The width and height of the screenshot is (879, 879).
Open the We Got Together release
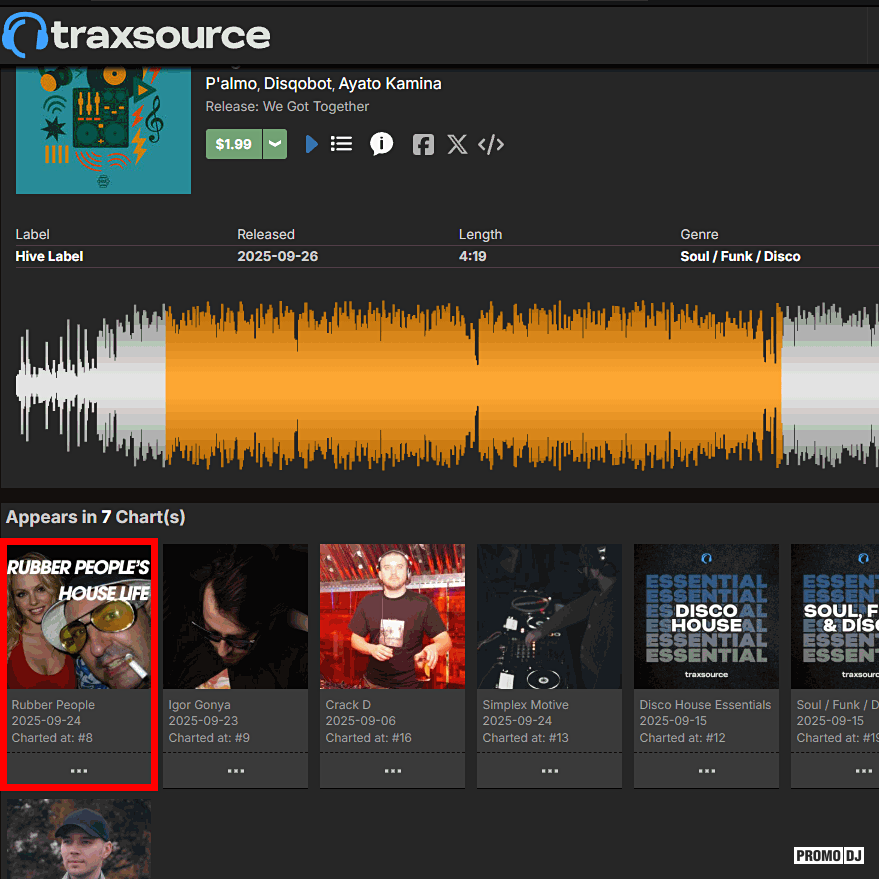[x=316, y=106]
